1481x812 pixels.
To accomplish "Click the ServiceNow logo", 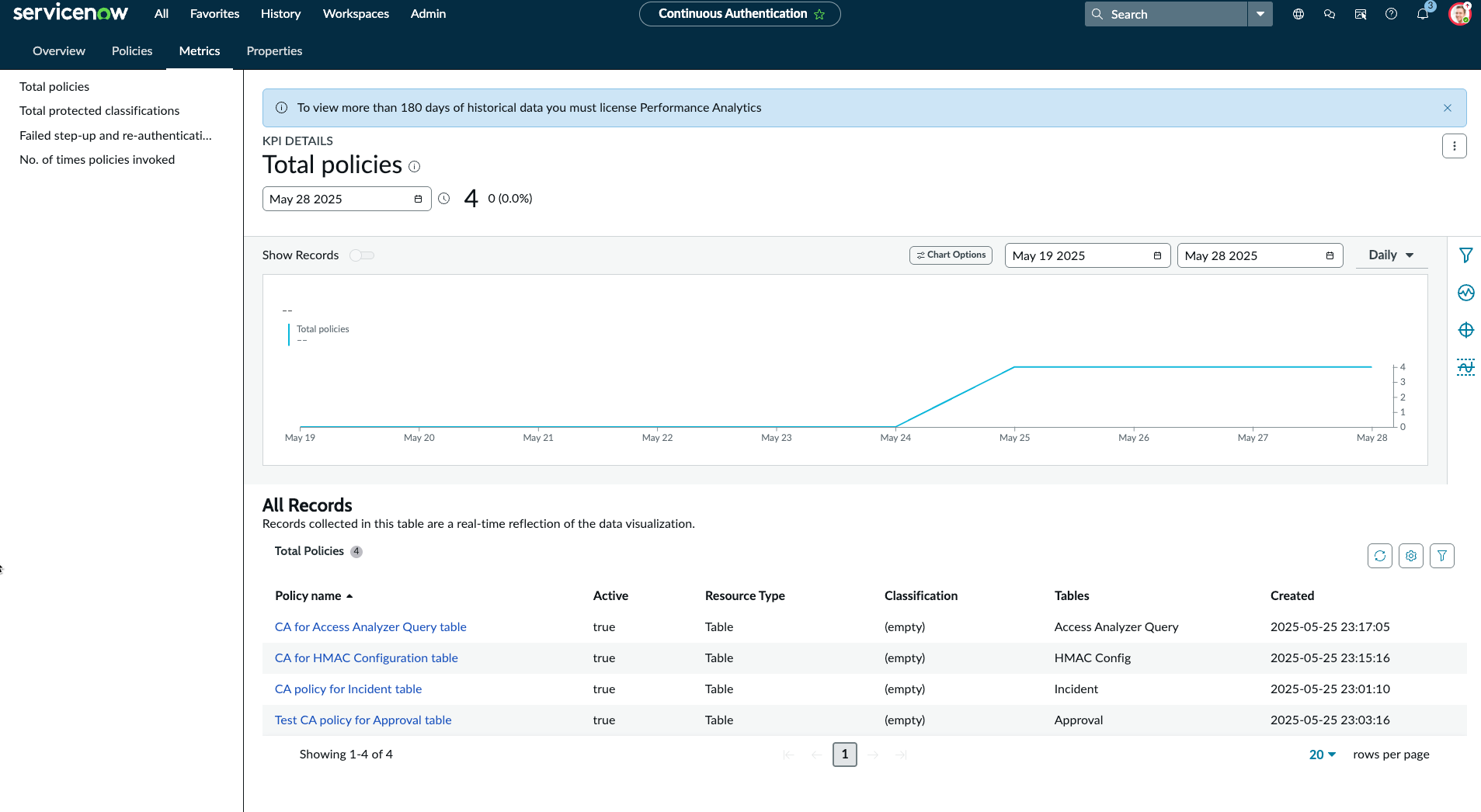I will [71, 13].
